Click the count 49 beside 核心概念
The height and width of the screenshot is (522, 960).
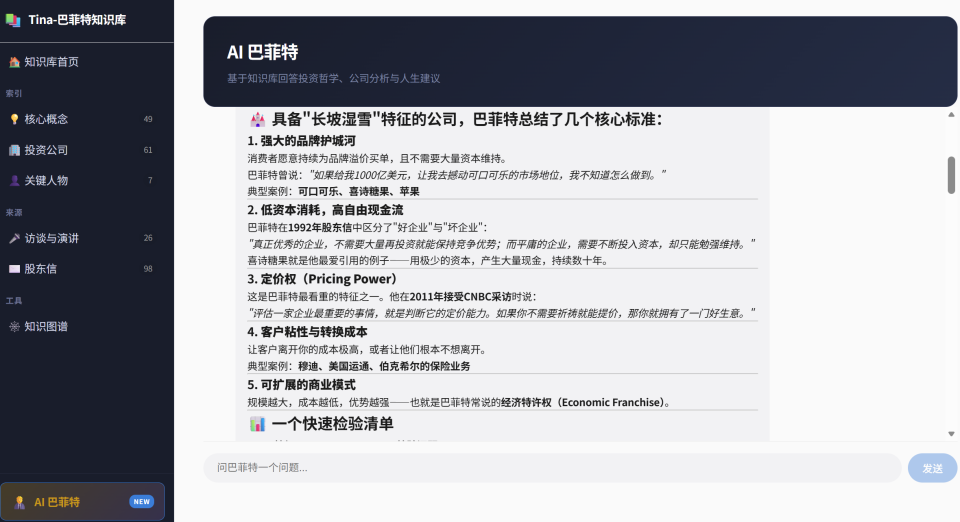pyautogui.click(x=148, y=119)
